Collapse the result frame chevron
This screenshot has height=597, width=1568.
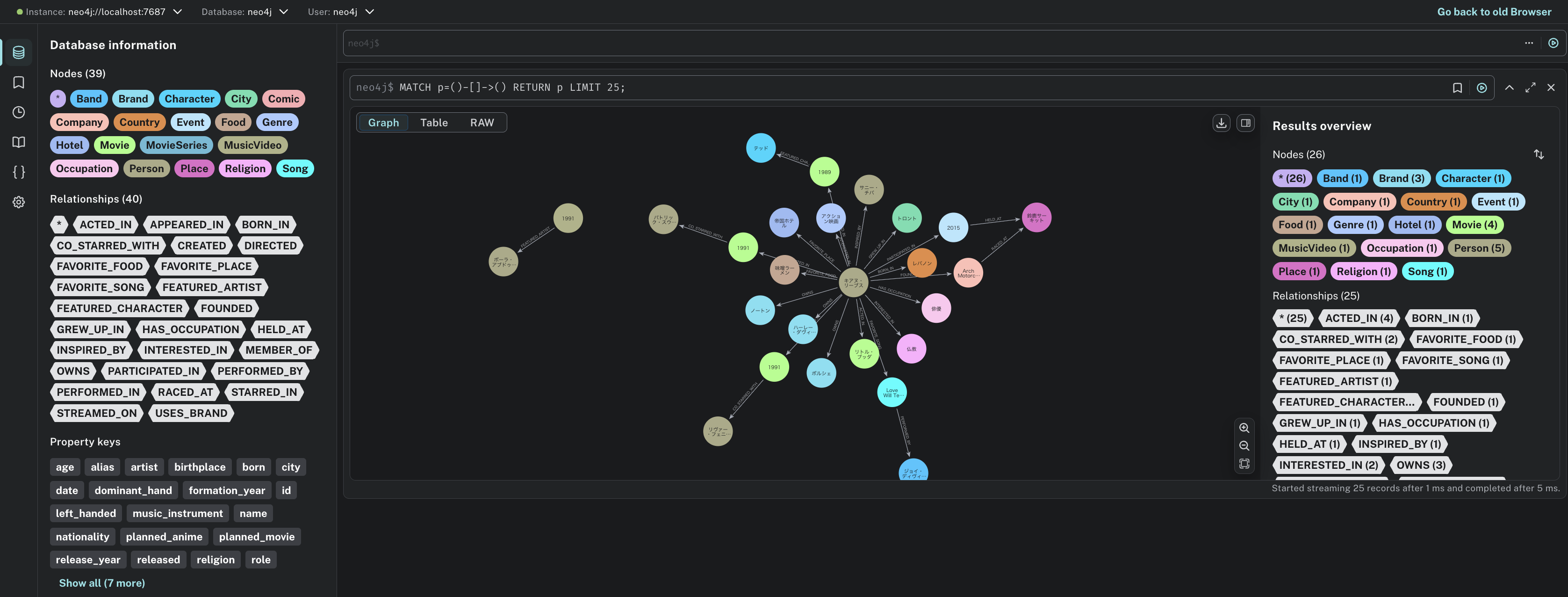[1510, 87]
